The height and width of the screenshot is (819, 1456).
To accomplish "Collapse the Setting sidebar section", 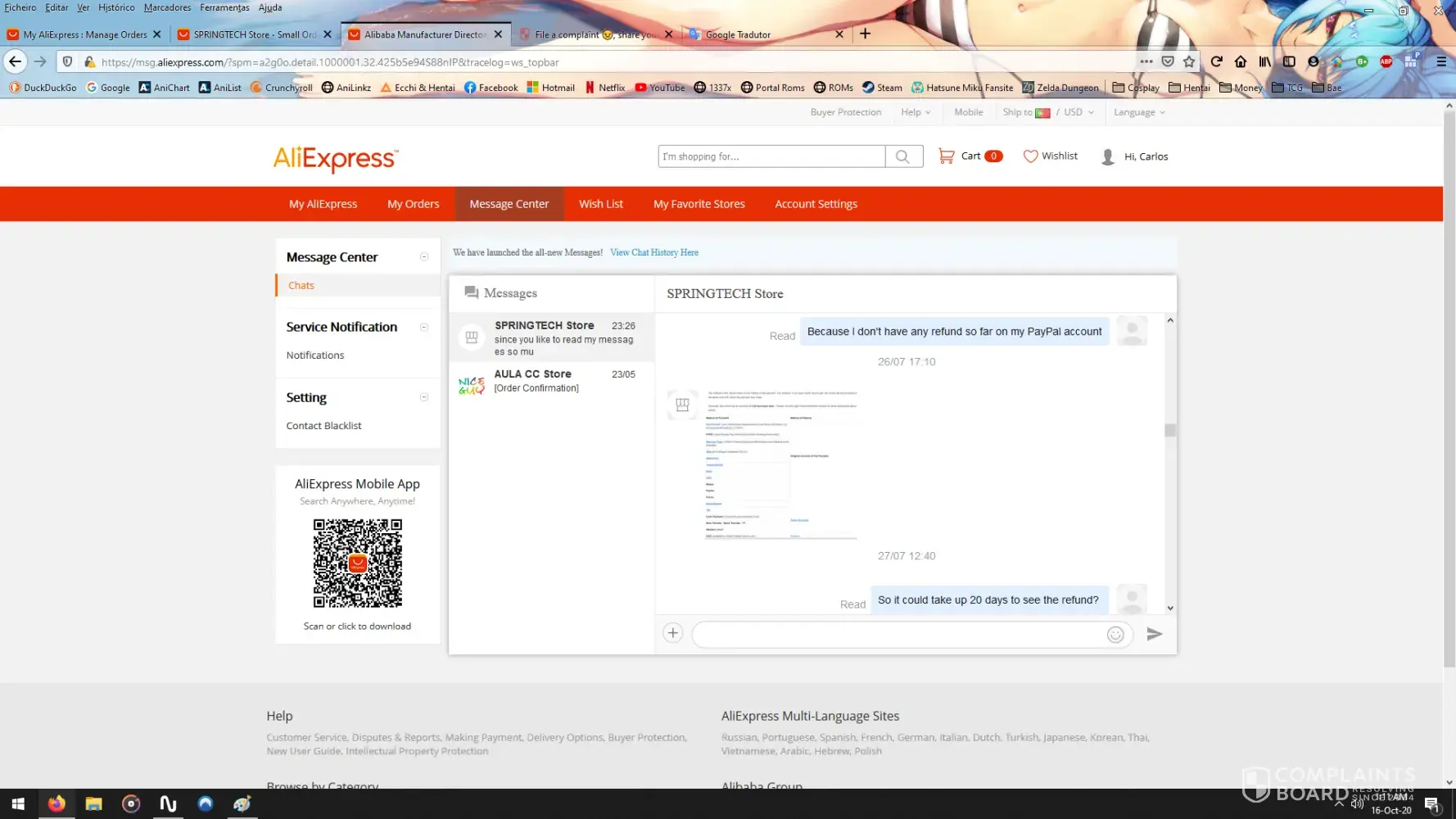I will click(424, 397).
